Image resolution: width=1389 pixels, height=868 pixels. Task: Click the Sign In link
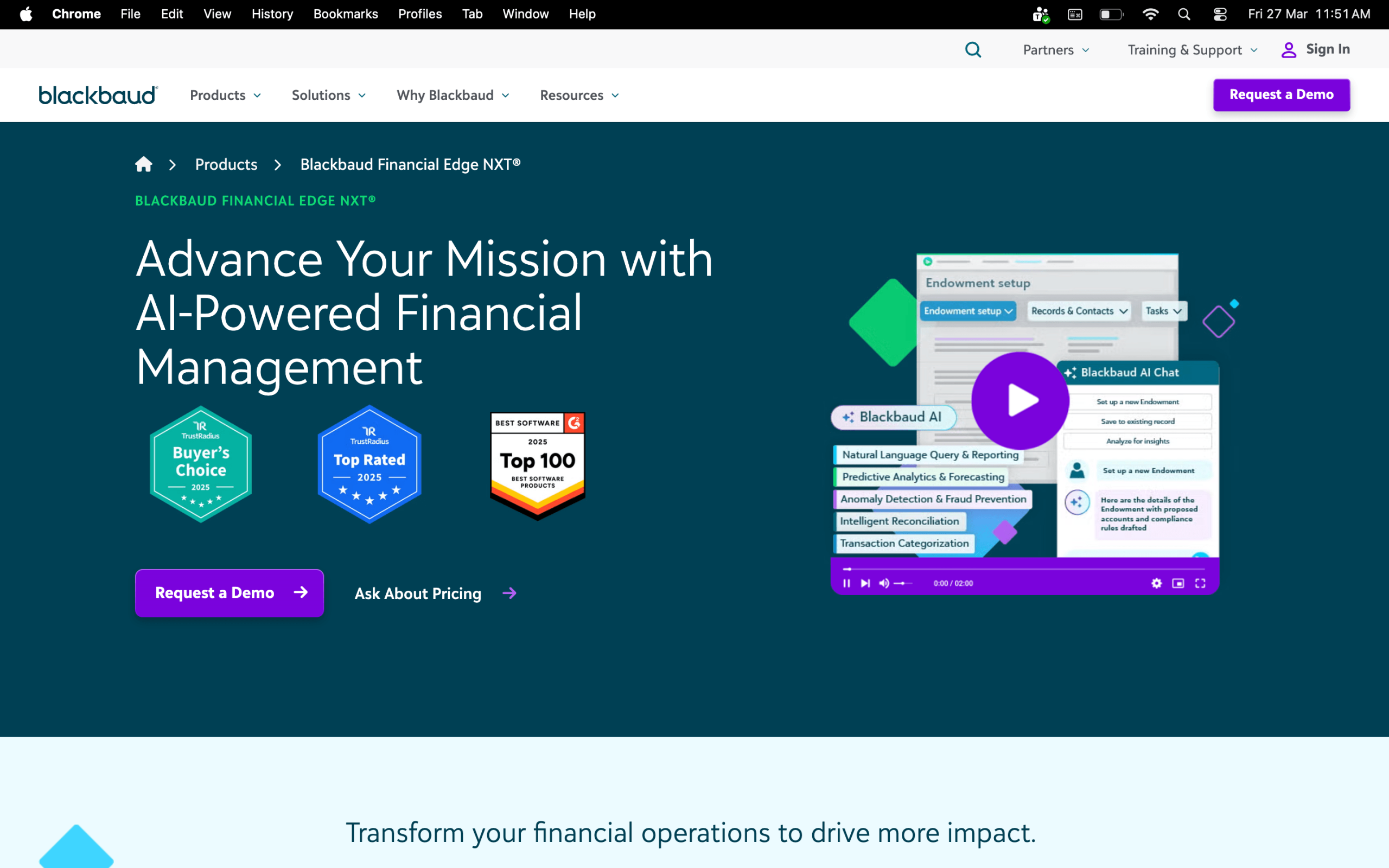tap(1328, 49)
